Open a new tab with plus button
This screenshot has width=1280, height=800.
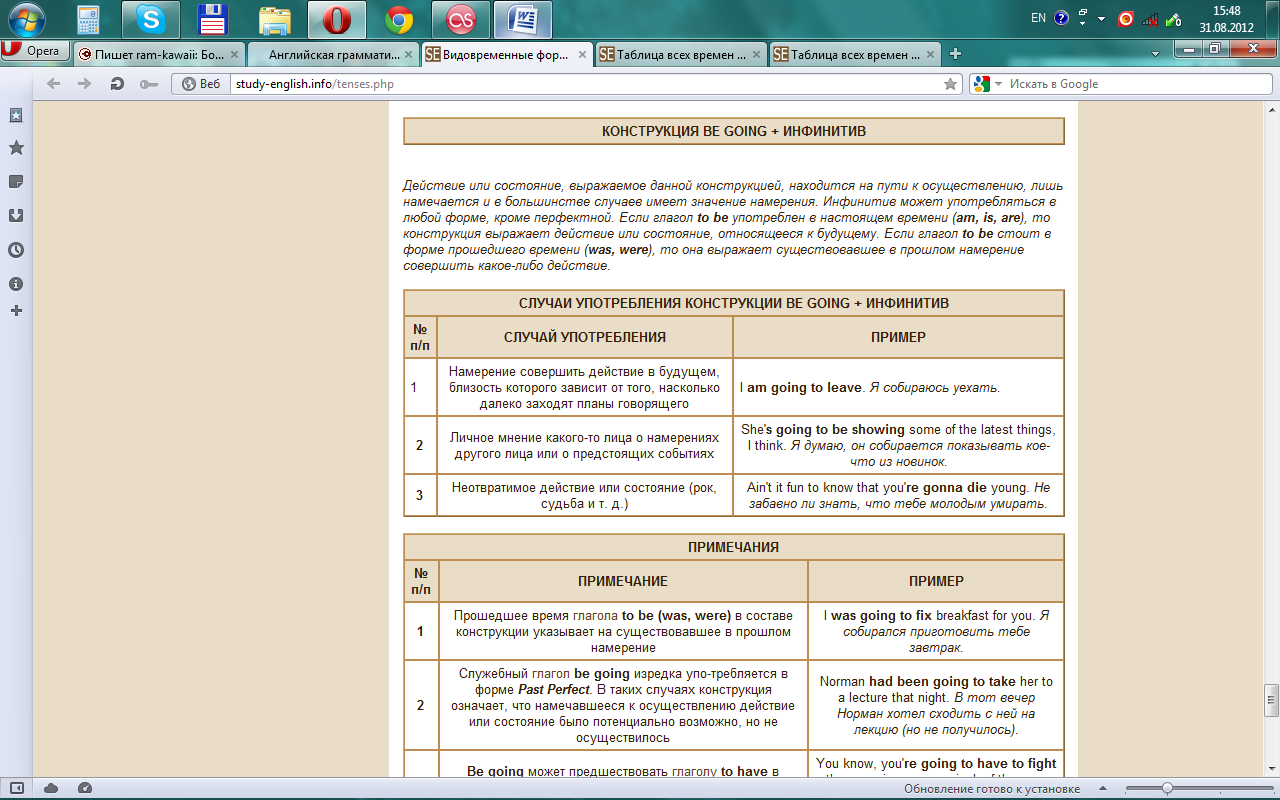pyautogui.click(x=956, y=54)
